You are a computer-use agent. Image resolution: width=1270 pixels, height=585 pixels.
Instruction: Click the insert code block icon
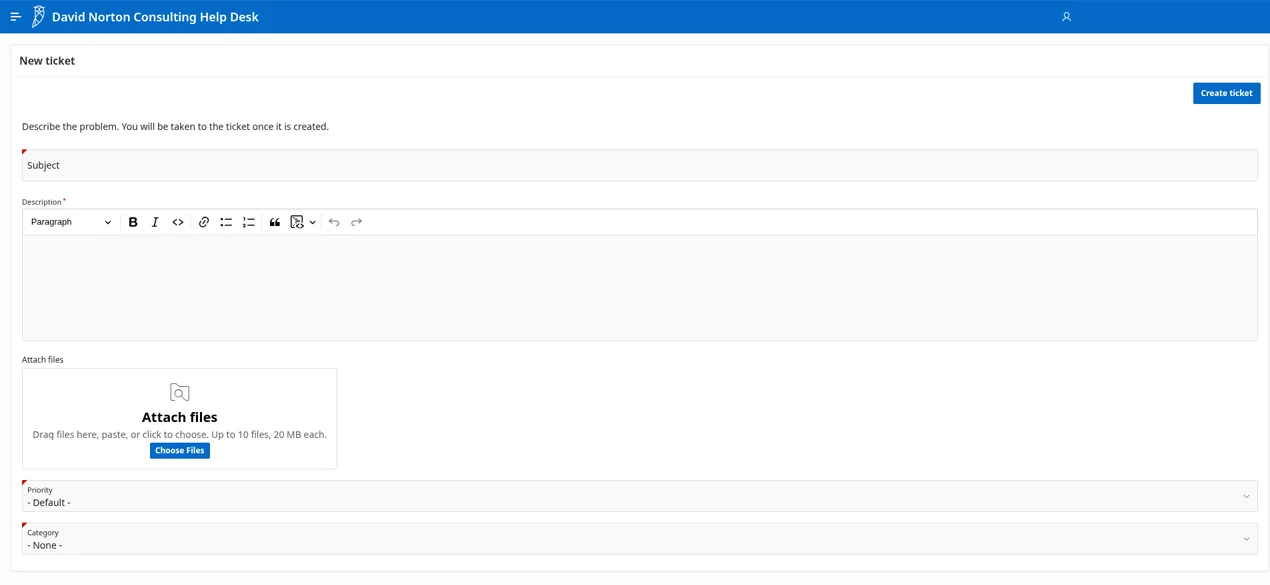297,222
